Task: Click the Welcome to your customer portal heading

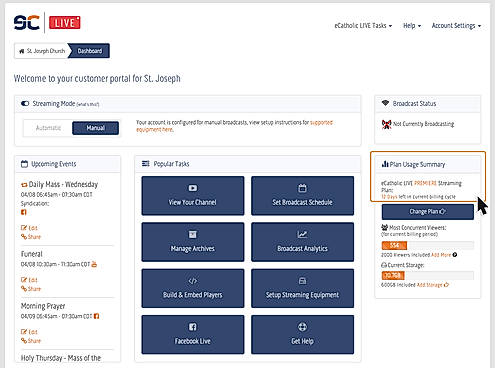Action: coord(97,78)
